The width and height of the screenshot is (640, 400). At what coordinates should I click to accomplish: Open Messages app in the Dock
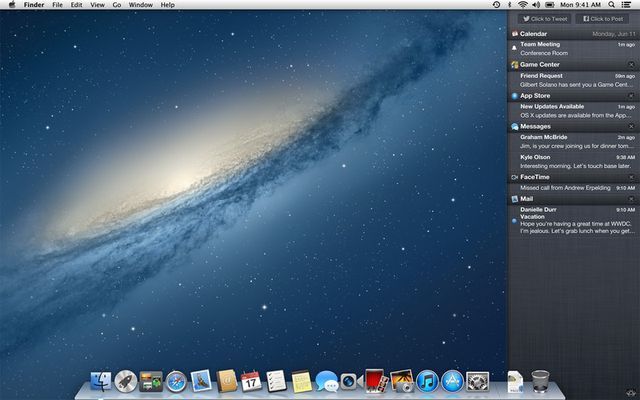pos(326,381)
